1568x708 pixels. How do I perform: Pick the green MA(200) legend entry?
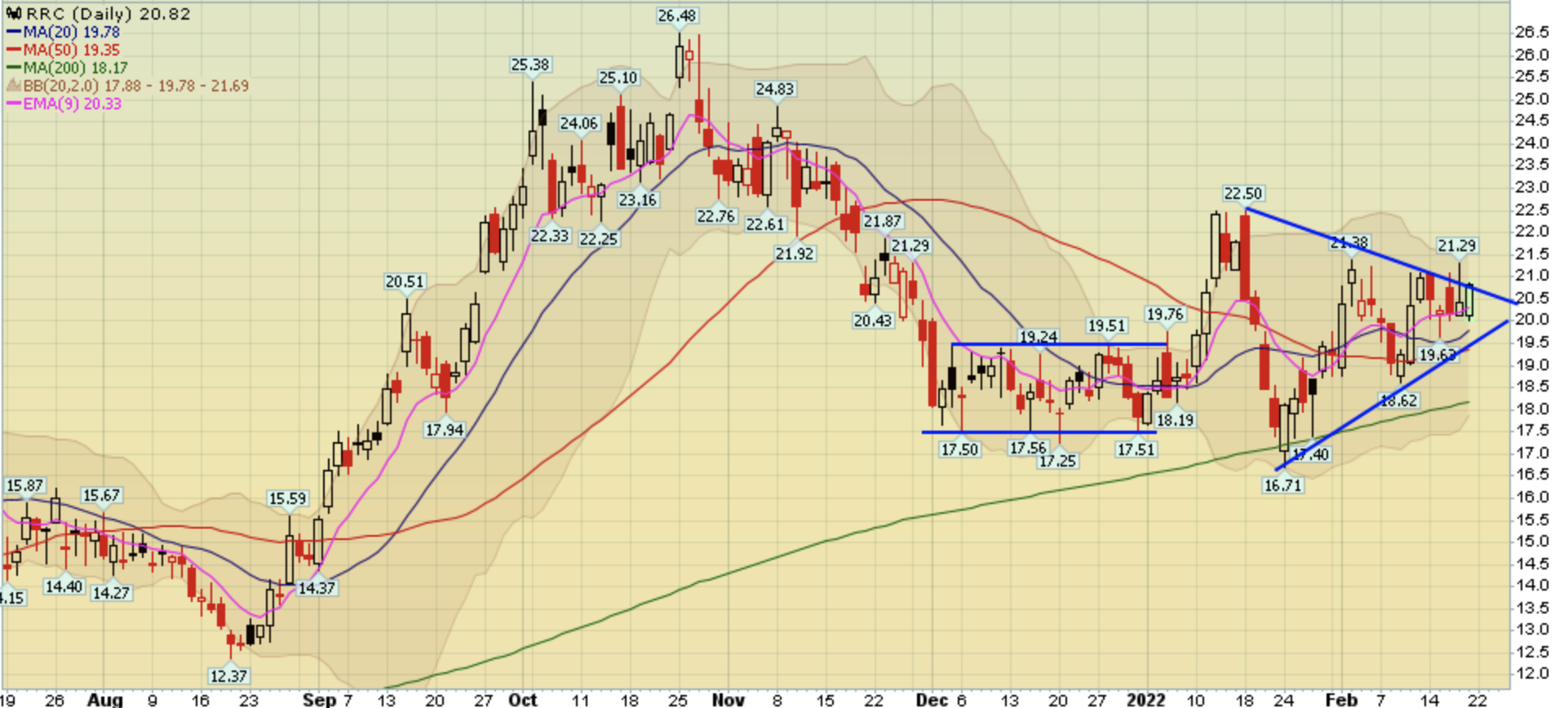[67, 69]
